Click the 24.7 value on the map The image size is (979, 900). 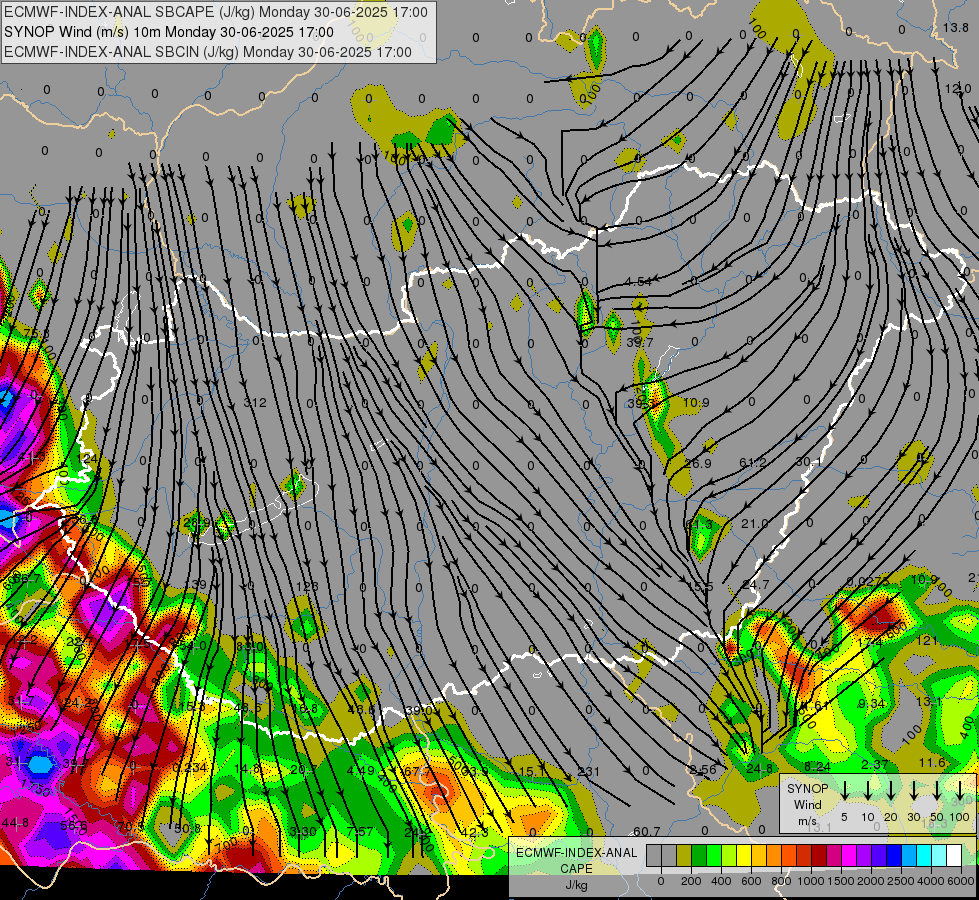755,585
